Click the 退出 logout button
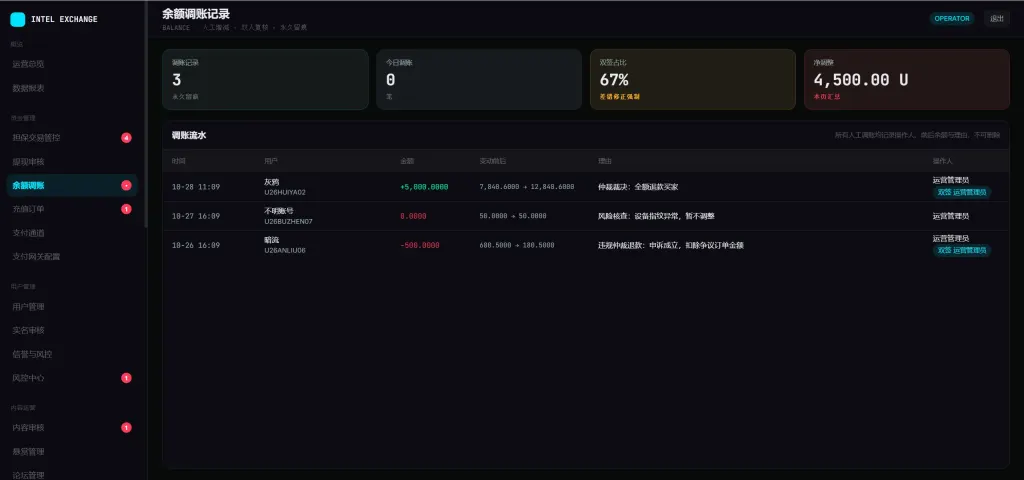 997,18
